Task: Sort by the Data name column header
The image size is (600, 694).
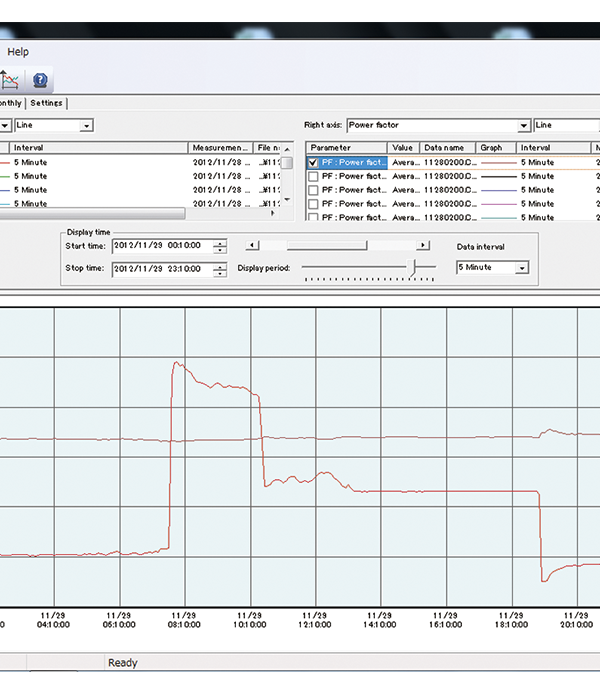Action: [x=447, y=147]
